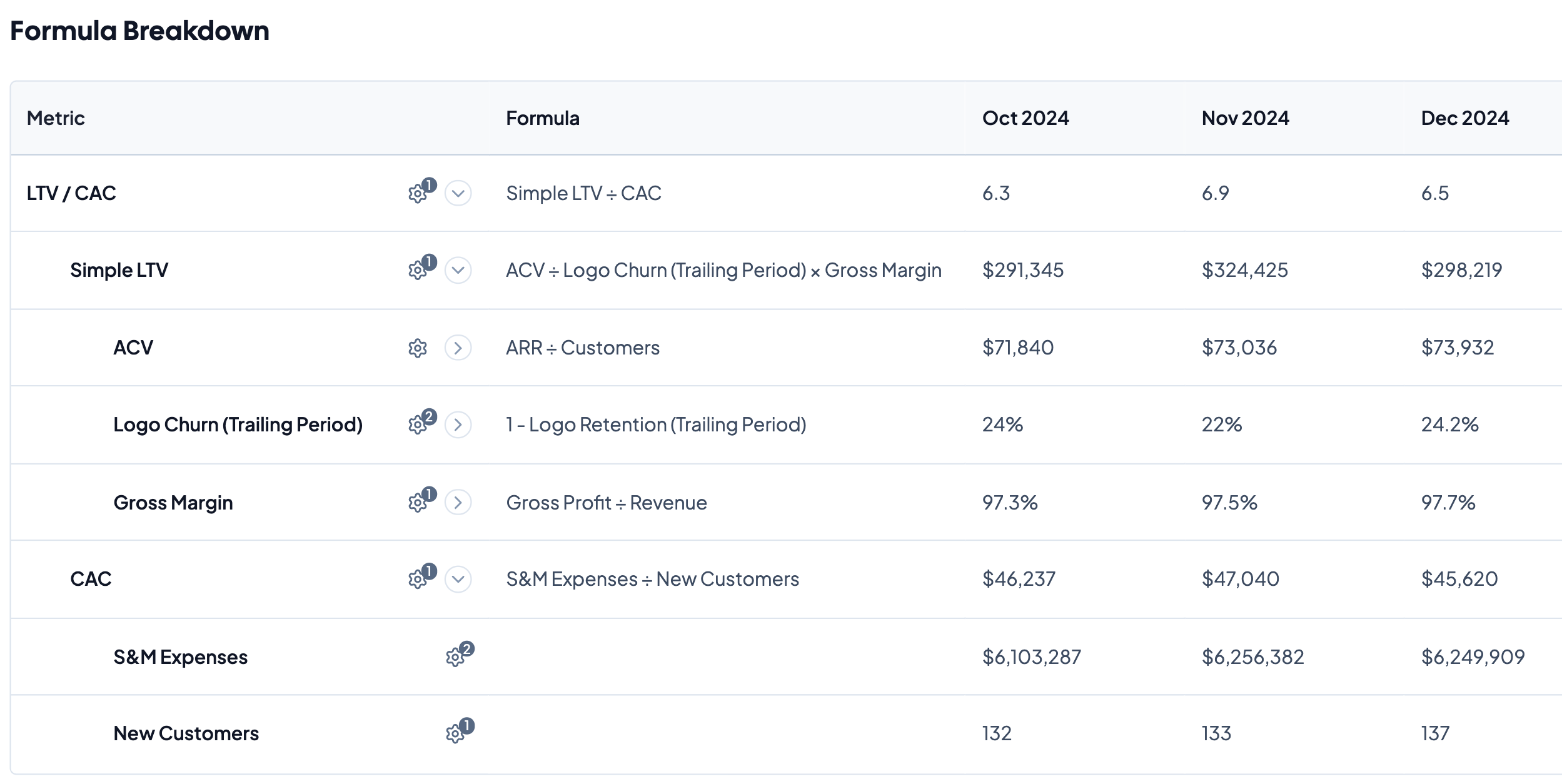
Task: Select the New Customers metric label
Action: (x=186, y=733)
